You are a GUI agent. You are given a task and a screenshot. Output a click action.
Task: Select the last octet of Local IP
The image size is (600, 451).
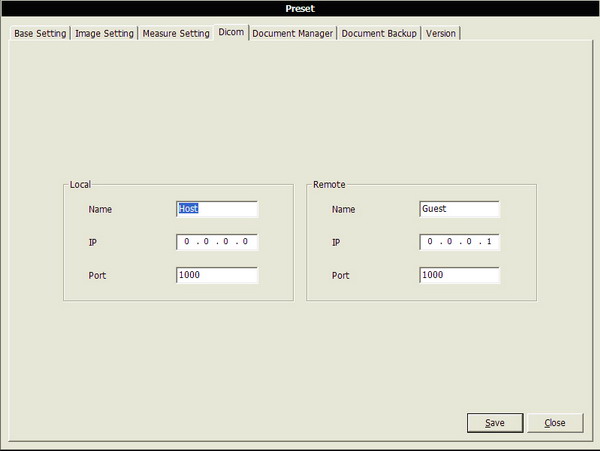point(246,242)
